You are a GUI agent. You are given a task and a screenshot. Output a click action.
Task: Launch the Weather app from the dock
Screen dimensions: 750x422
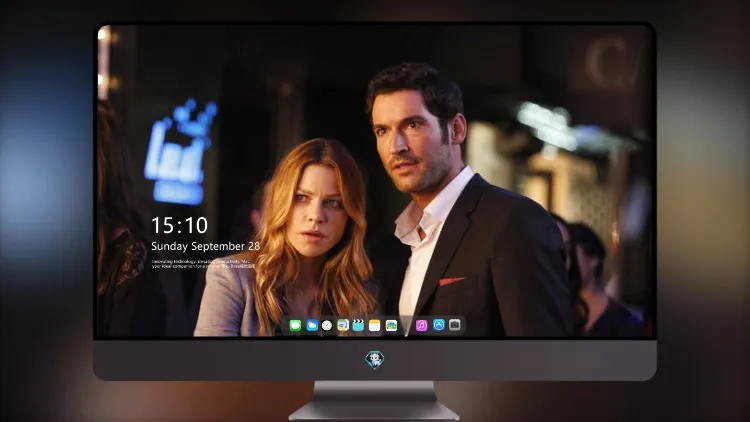coord(312,325)
